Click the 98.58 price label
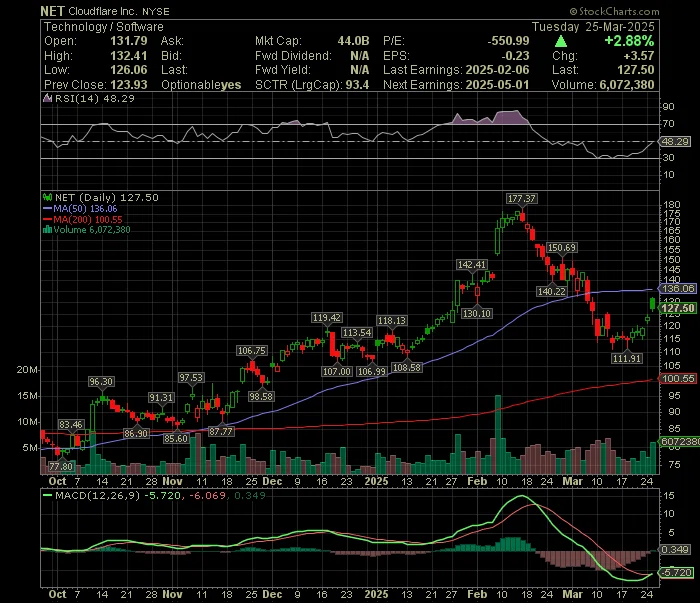The image size is (700, 603). pos(261,396)
